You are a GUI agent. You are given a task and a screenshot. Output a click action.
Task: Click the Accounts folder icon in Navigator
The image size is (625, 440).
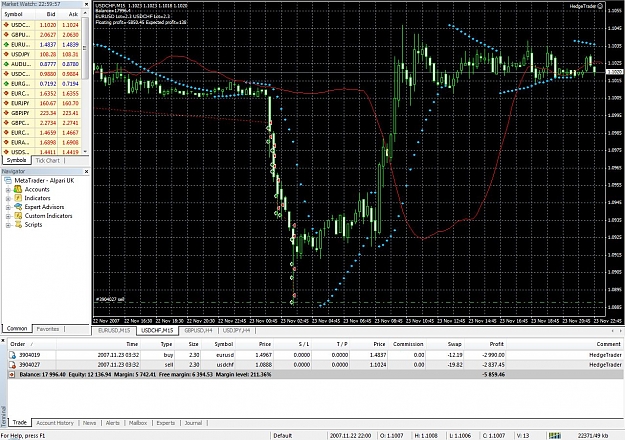coord(18,189)
